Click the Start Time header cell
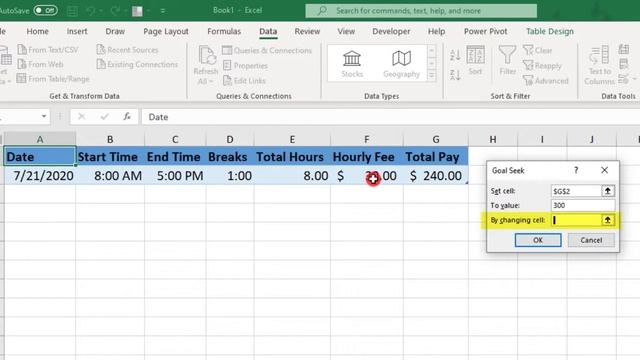Image resolution: width=640 pixels, height=360 pixels. pos(110,157)
